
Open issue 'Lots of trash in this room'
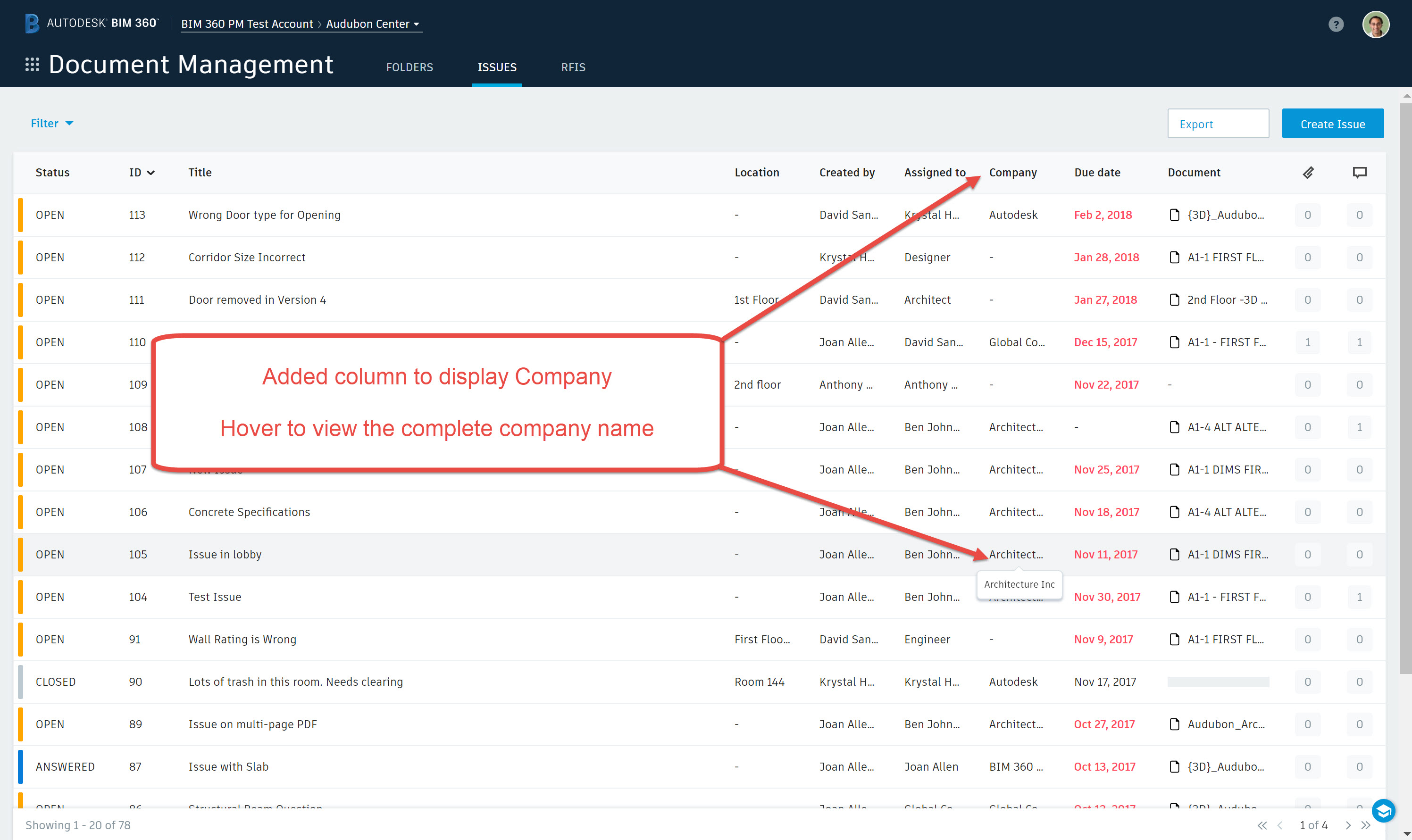[295, 682]
